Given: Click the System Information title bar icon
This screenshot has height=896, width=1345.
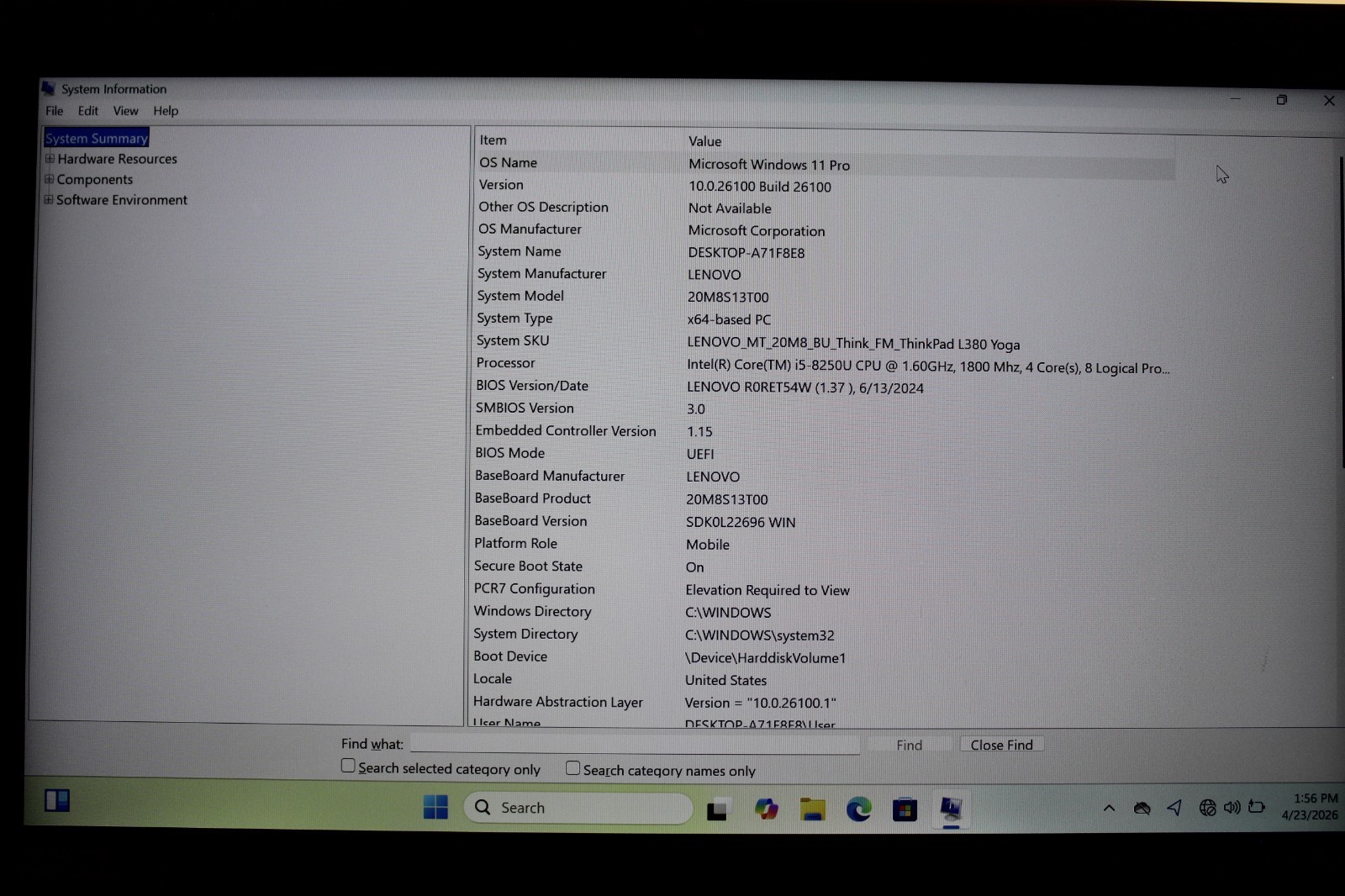Looking at the screenshot, I should coord(49,88).
